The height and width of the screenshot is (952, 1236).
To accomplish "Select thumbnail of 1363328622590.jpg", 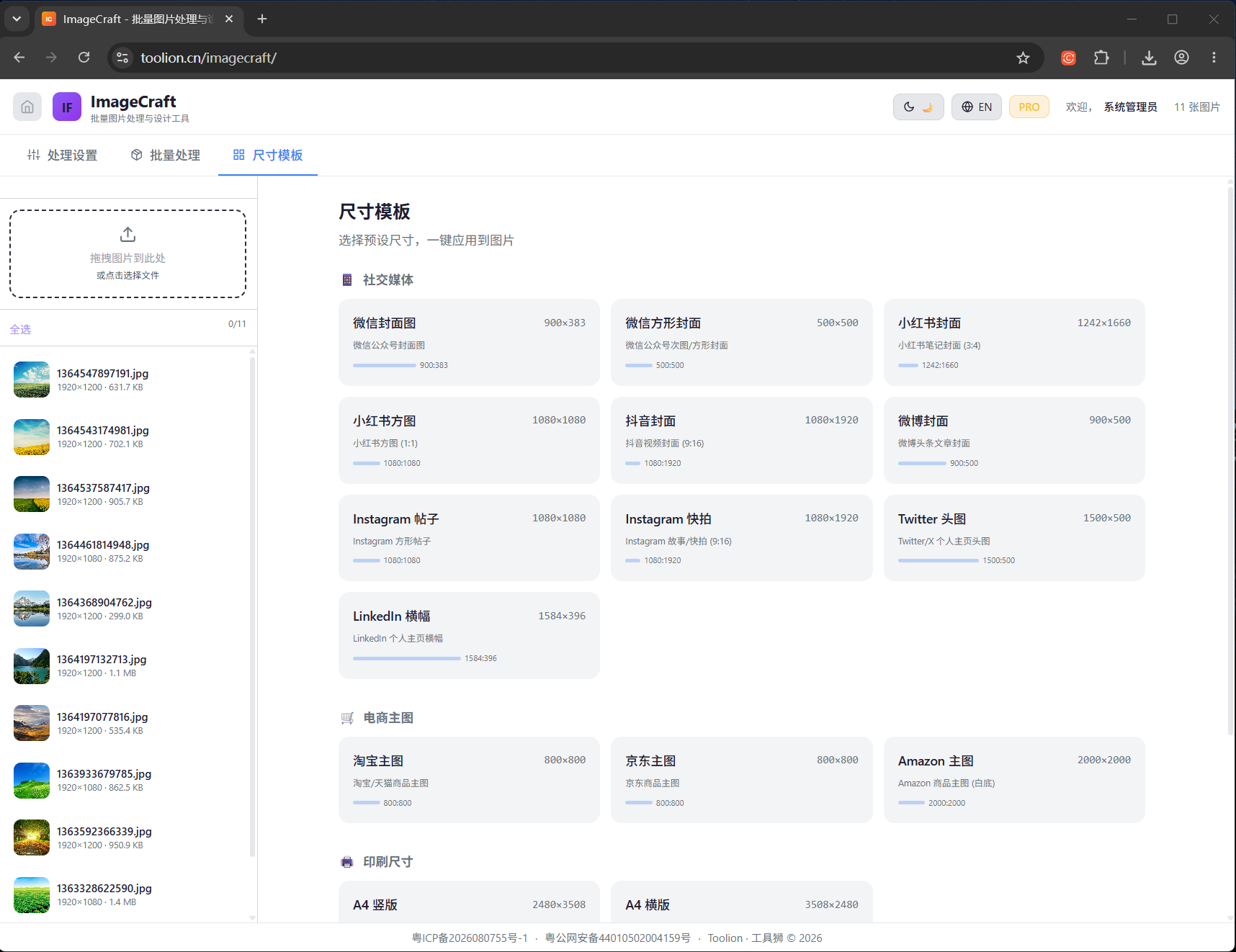I will pyautogui.click(x=32, y=895).
